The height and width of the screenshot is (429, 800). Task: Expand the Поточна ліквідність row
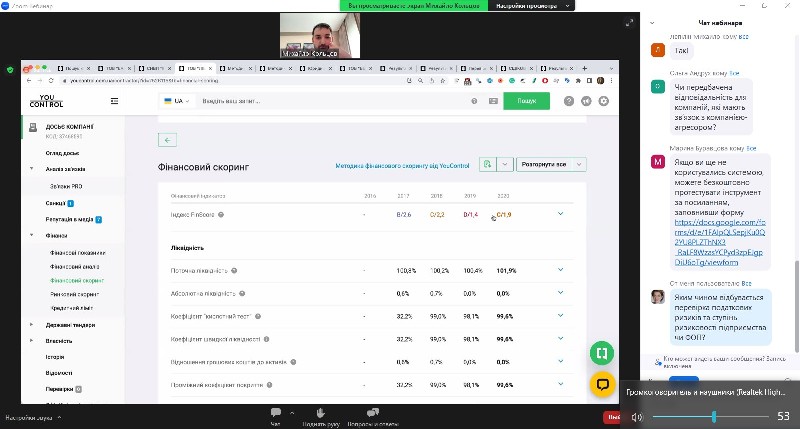coord(560,270)
